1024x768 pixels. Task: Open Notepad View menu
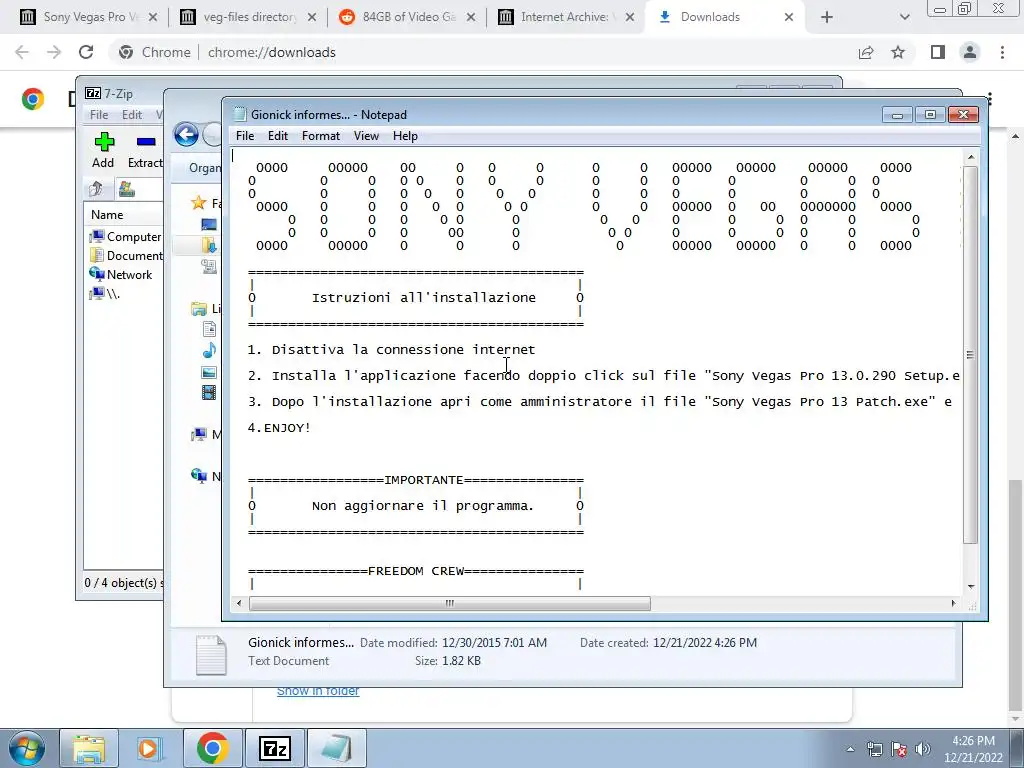(x=366, y=136)
